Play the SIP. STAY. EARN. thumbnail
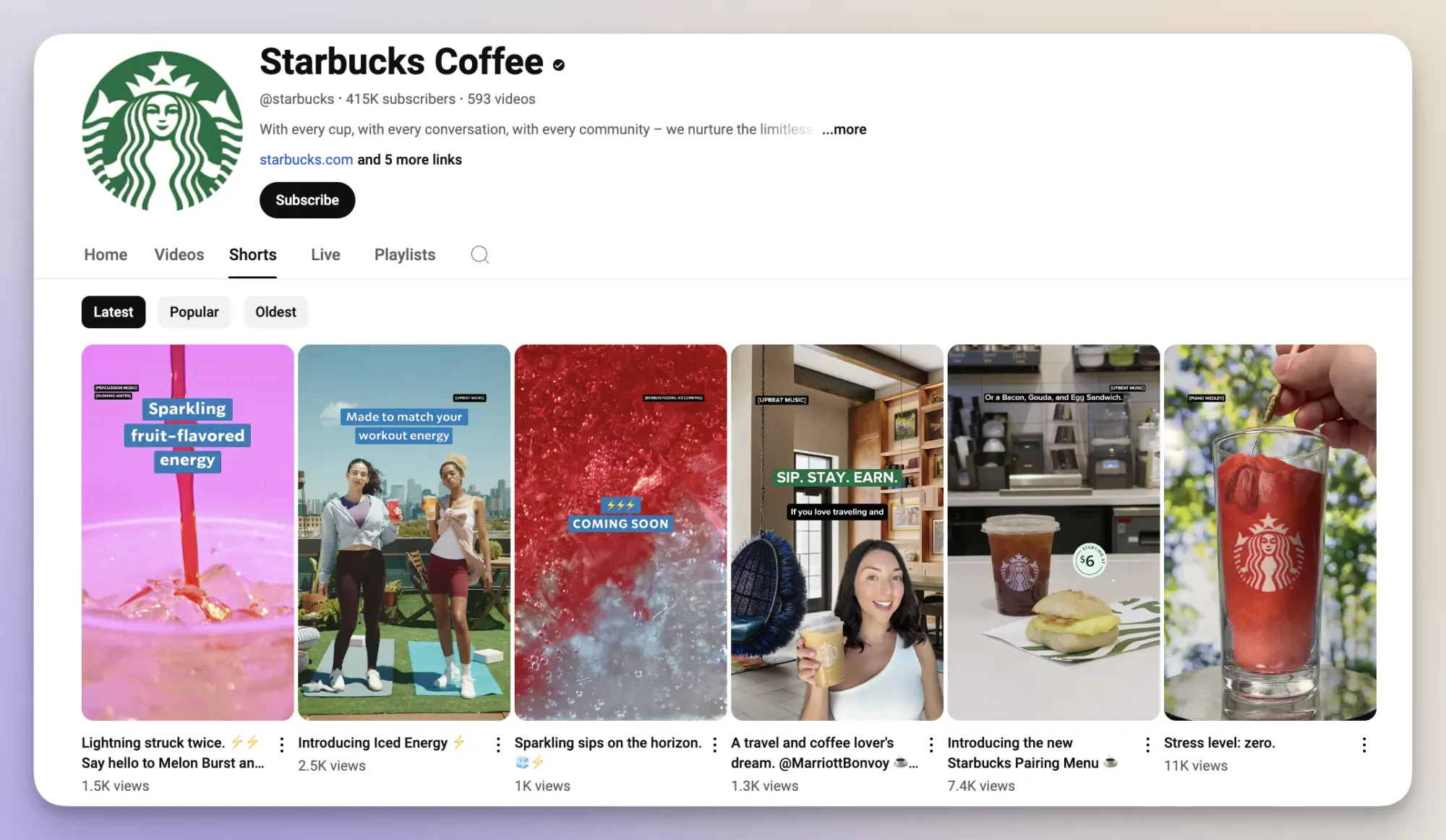This screenshot has height=840, width=1446. 837,532
